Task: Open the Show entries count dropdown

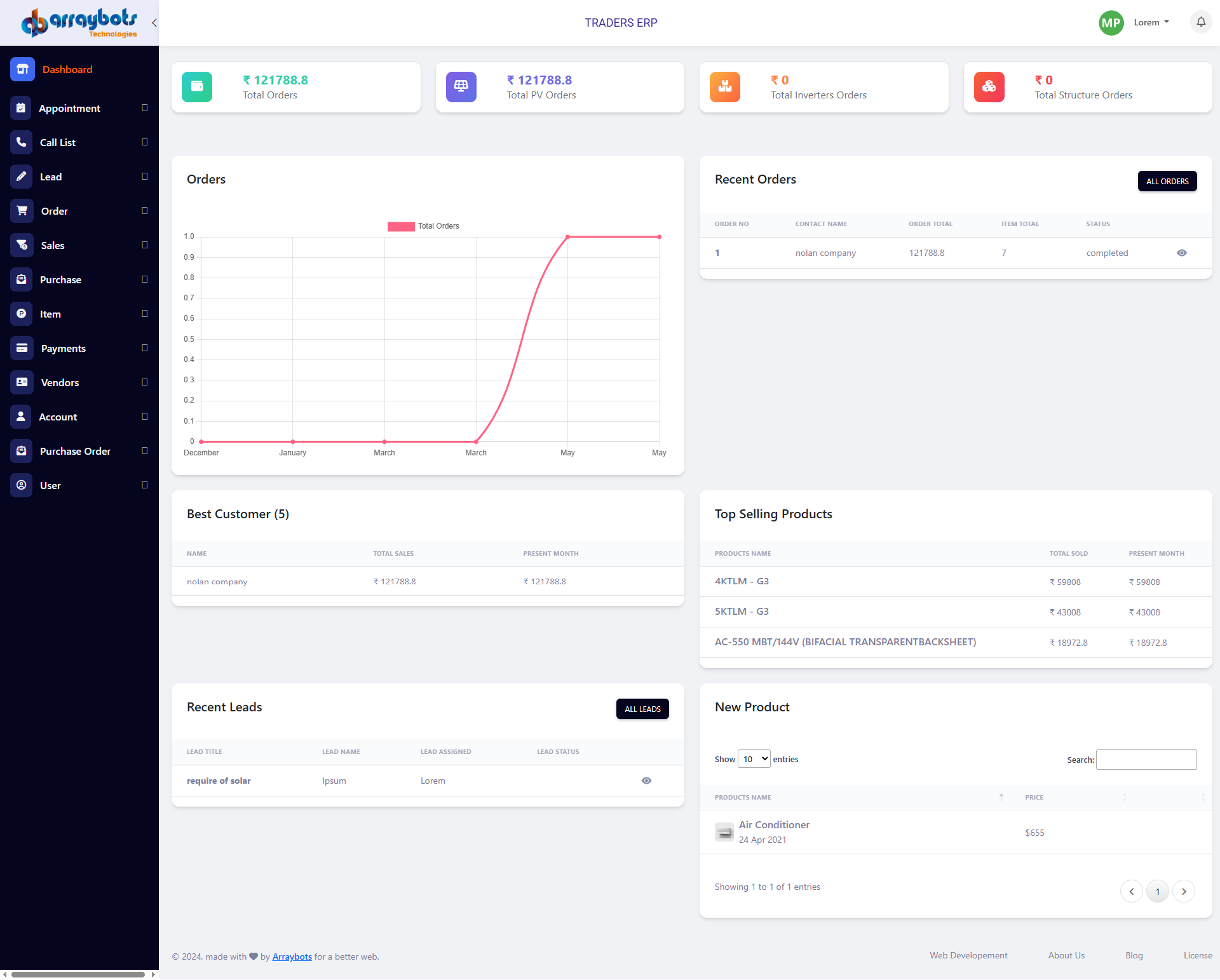Action: [754, 759]
